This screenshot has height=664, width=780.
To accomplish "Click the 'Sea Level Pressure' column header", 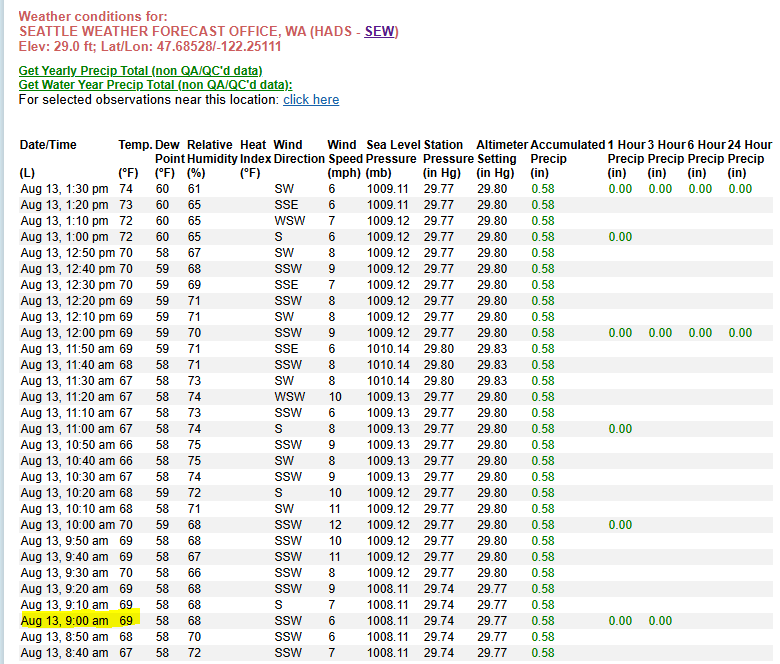I will click(393, 152).
